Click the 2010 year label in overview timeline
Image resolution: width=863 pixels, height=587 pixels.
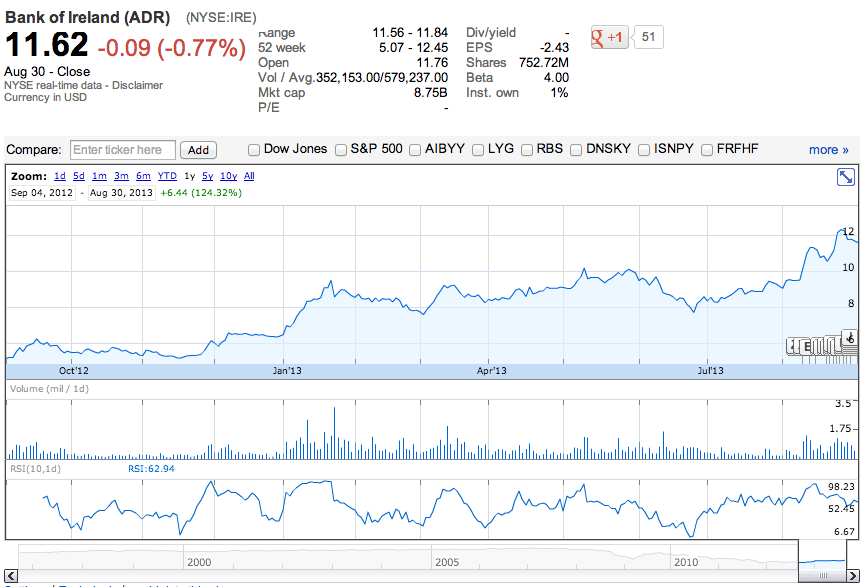686,562
